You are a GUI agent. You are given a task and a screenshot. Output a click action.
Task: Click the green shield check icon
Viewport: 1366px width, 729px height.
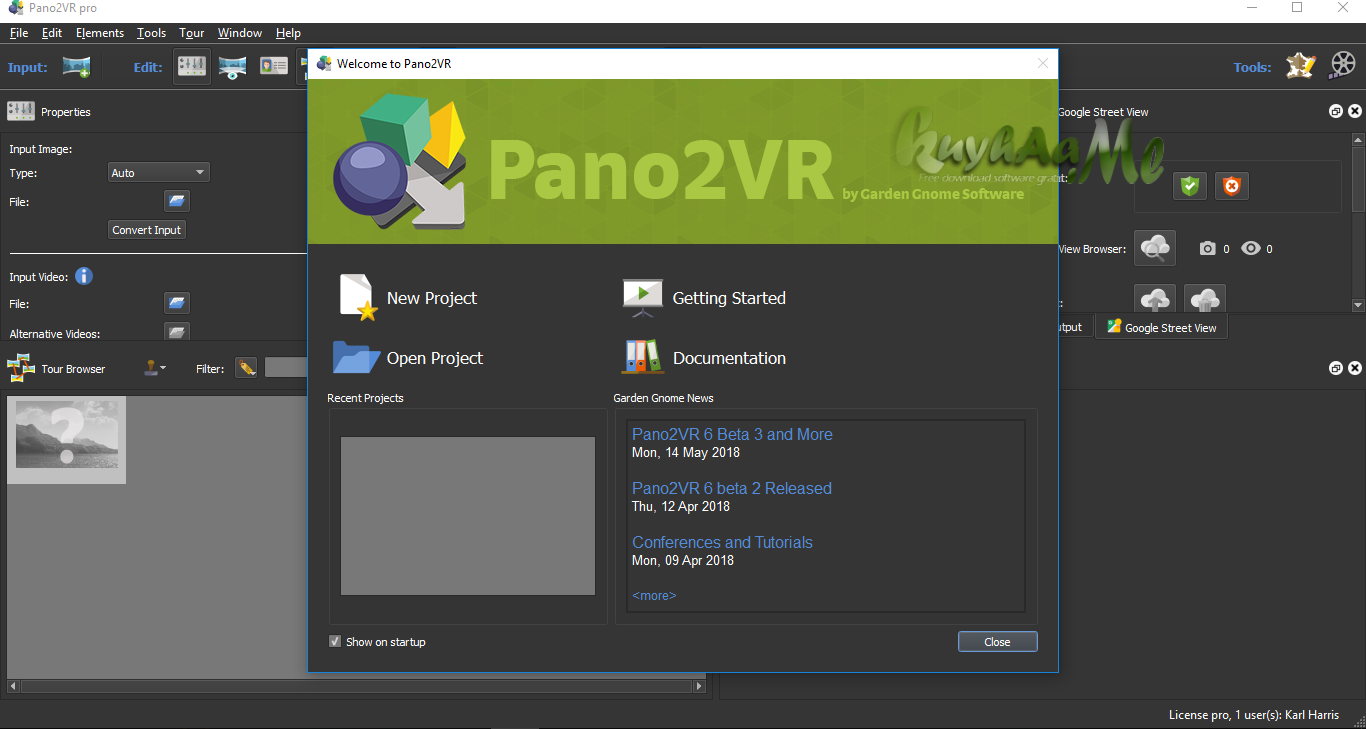coord(1189,186)
